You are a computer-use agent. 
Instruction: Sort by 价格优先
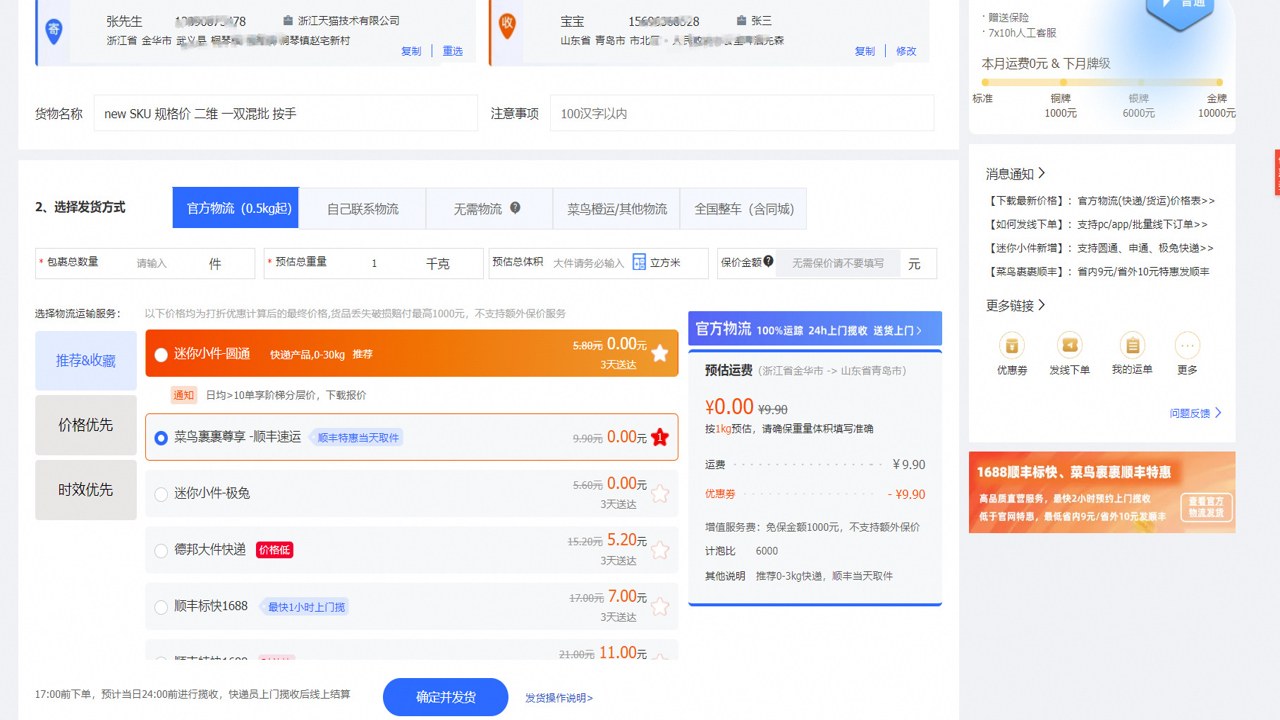click(86, 425)
